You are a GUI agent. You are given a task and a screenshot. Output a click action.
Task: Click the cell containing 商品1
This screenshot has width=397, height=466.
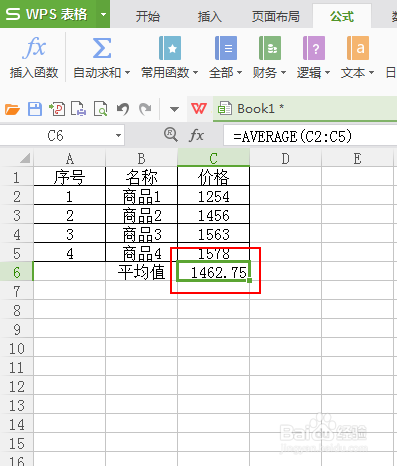(141, 196)
